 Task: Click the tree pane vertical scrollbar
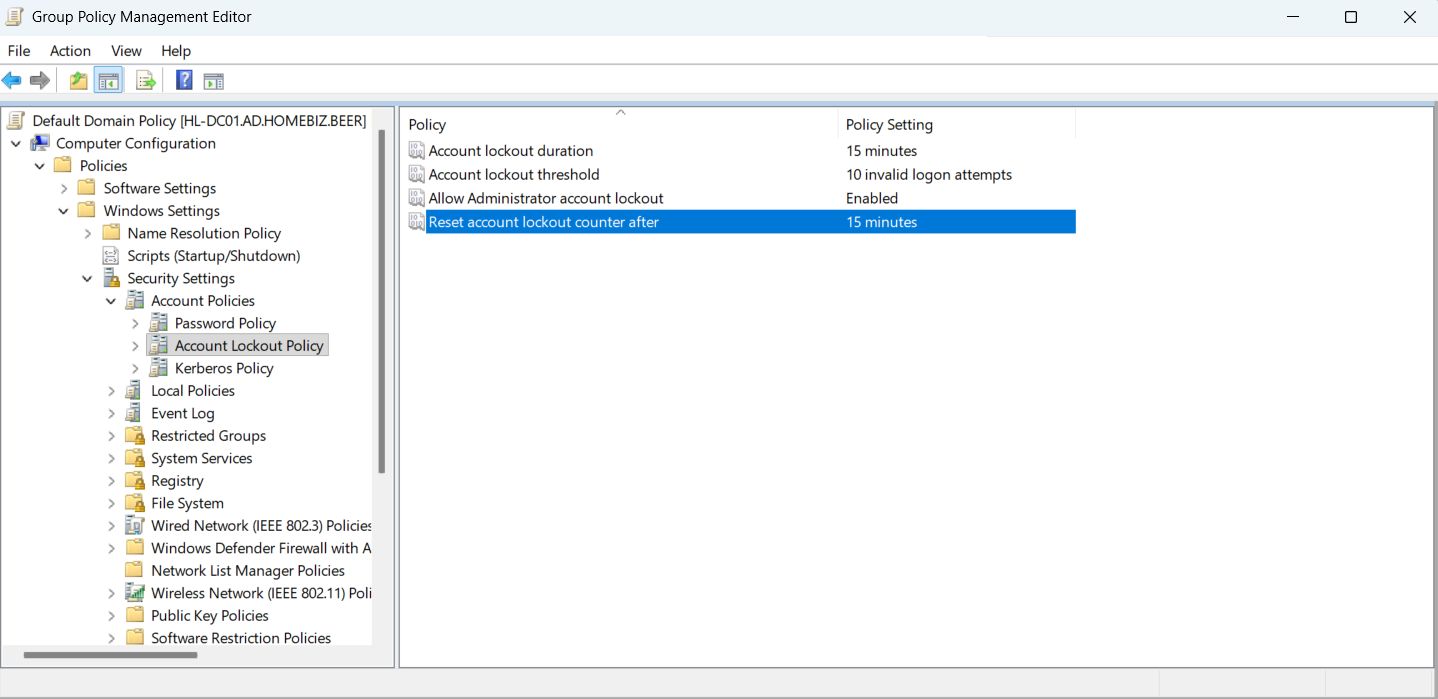coord(381,300)
